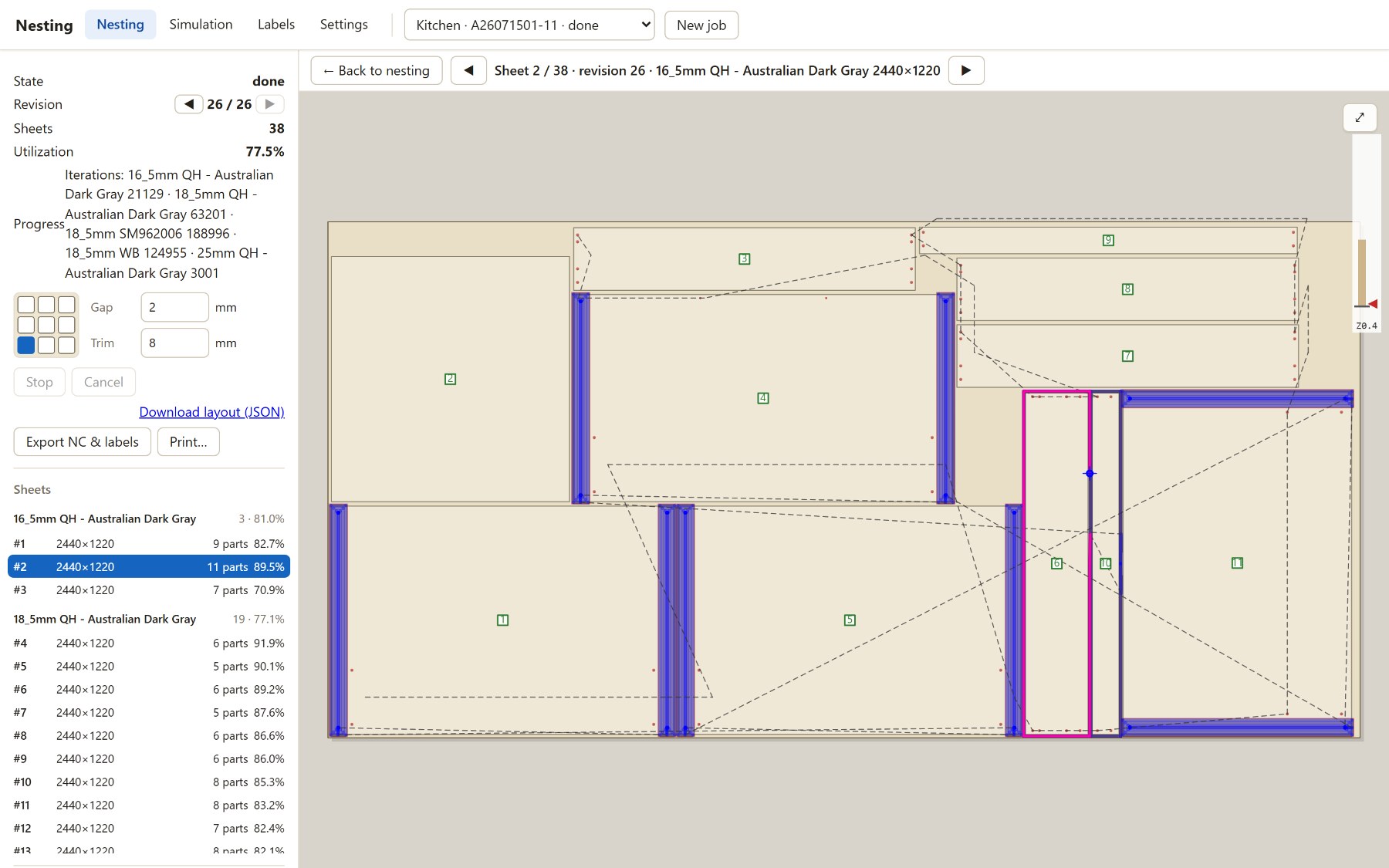1389x868 pixels.
Task: Choose the middle-right origin cell
Action: [66, 325]
